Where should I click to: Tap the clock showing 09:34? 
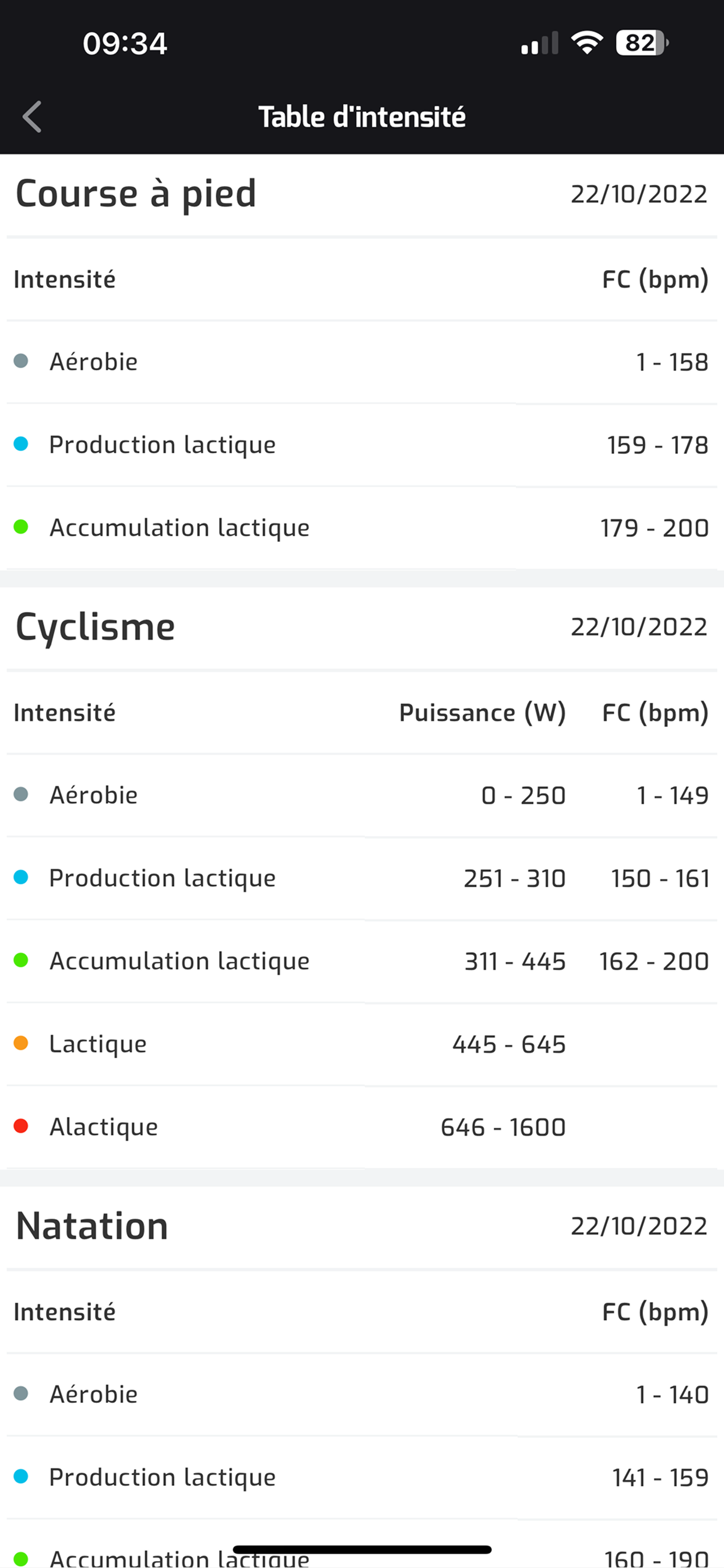click(125, 44)
